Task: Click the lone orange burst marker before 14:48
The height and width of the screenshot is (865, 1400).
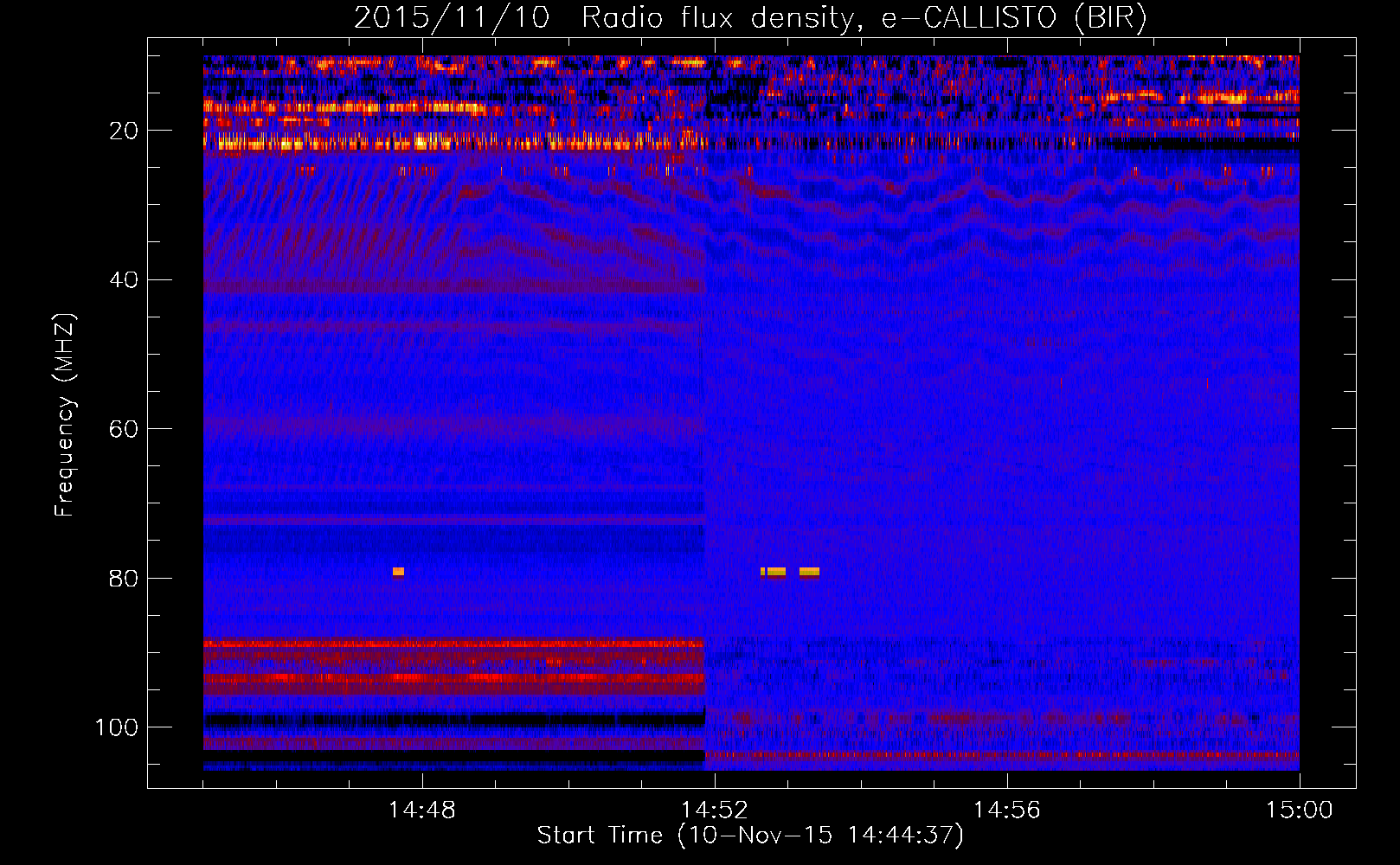Action: (398, 572)
